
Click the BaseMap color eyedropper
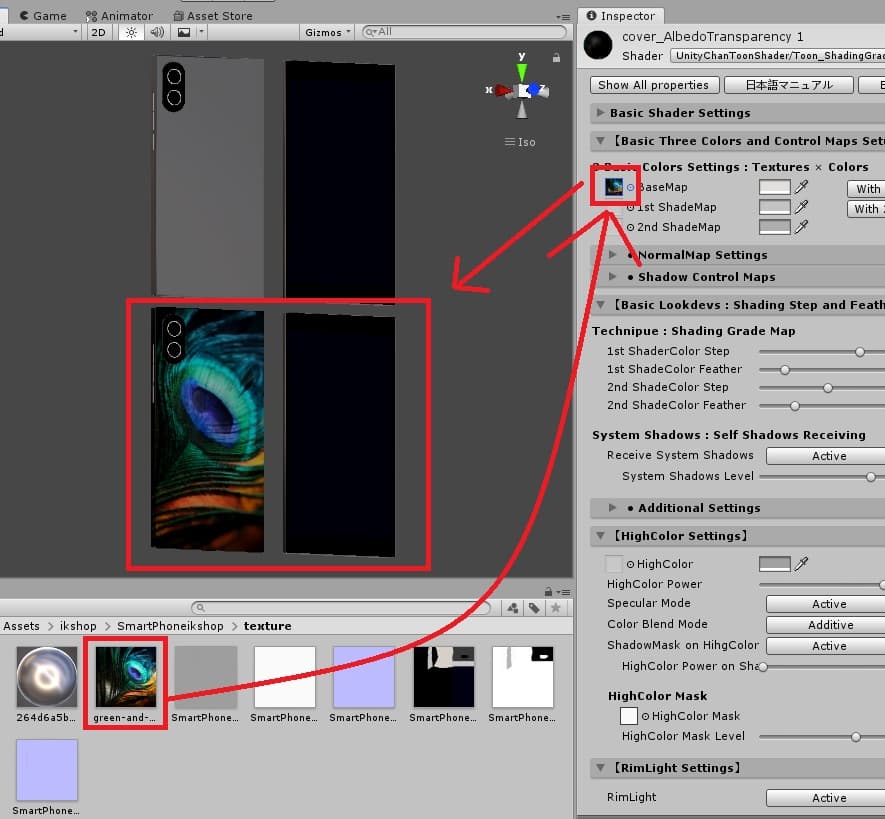[801, 187]
